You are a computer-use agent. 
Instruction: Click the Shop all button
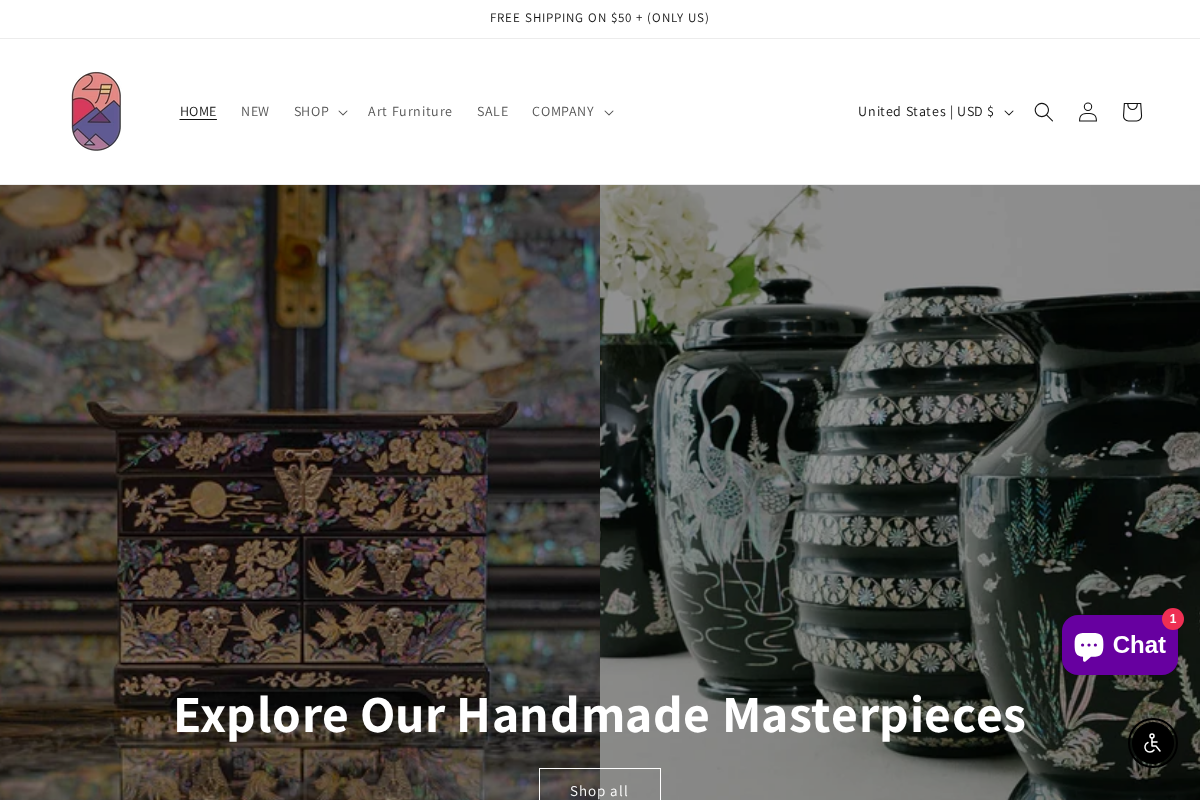point(600,785)
